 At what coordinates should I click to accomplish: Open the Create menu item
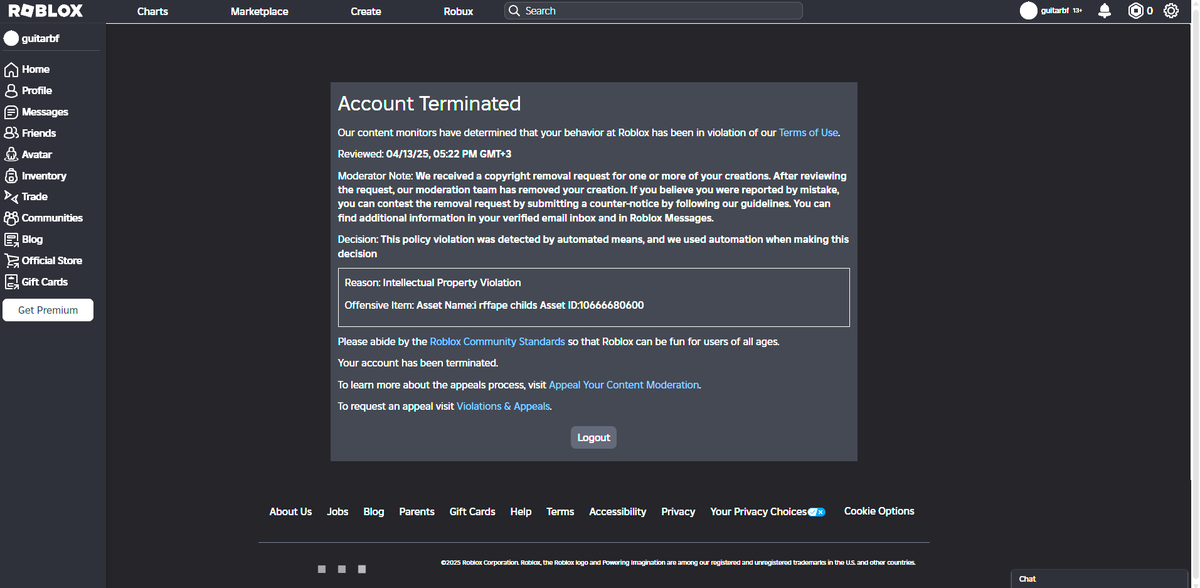pos(365,11)
